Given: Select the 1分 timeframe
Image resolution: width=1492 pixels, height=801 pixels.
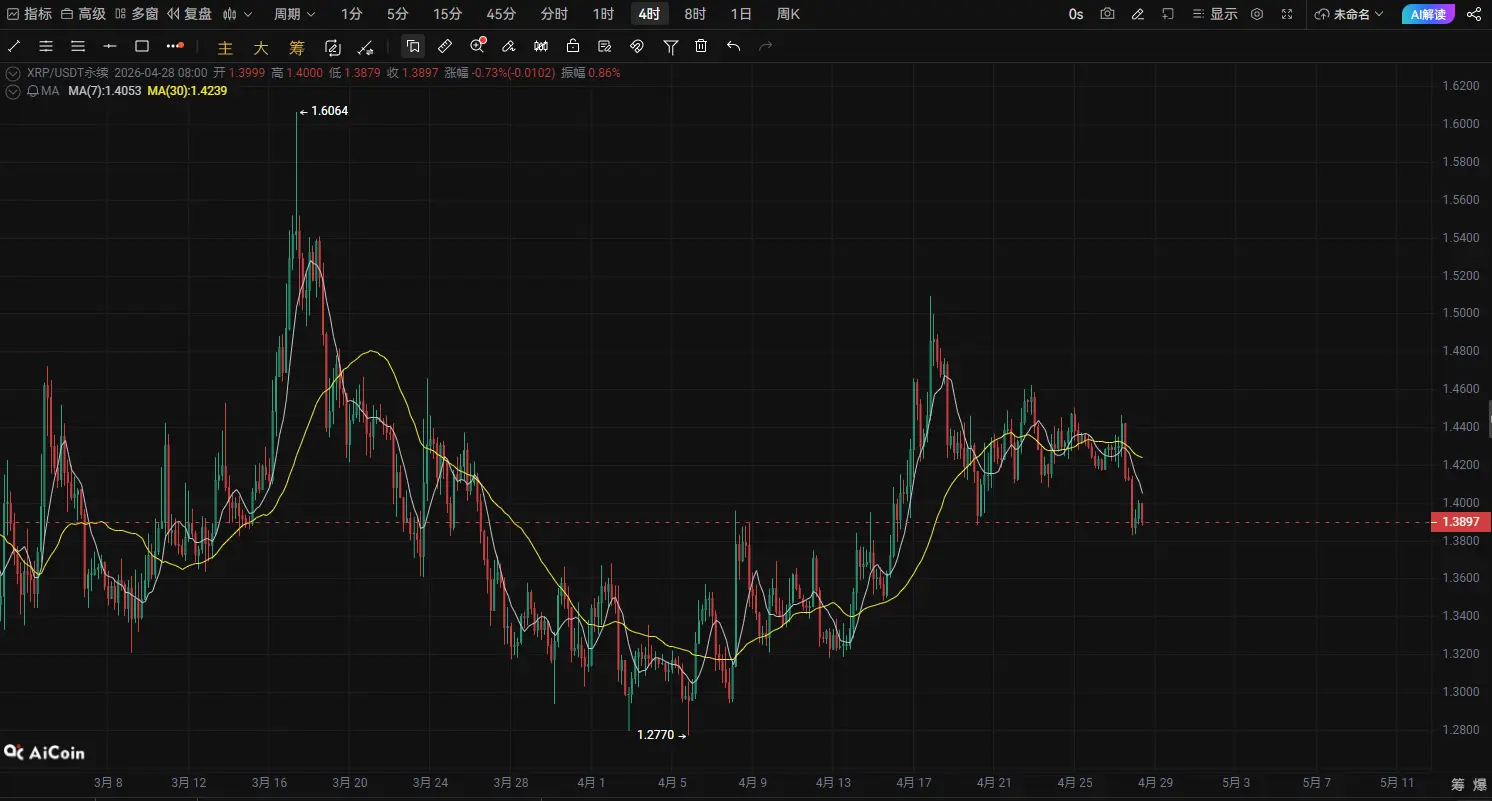Looking at the screenshot, I should (x=352, y=14).
